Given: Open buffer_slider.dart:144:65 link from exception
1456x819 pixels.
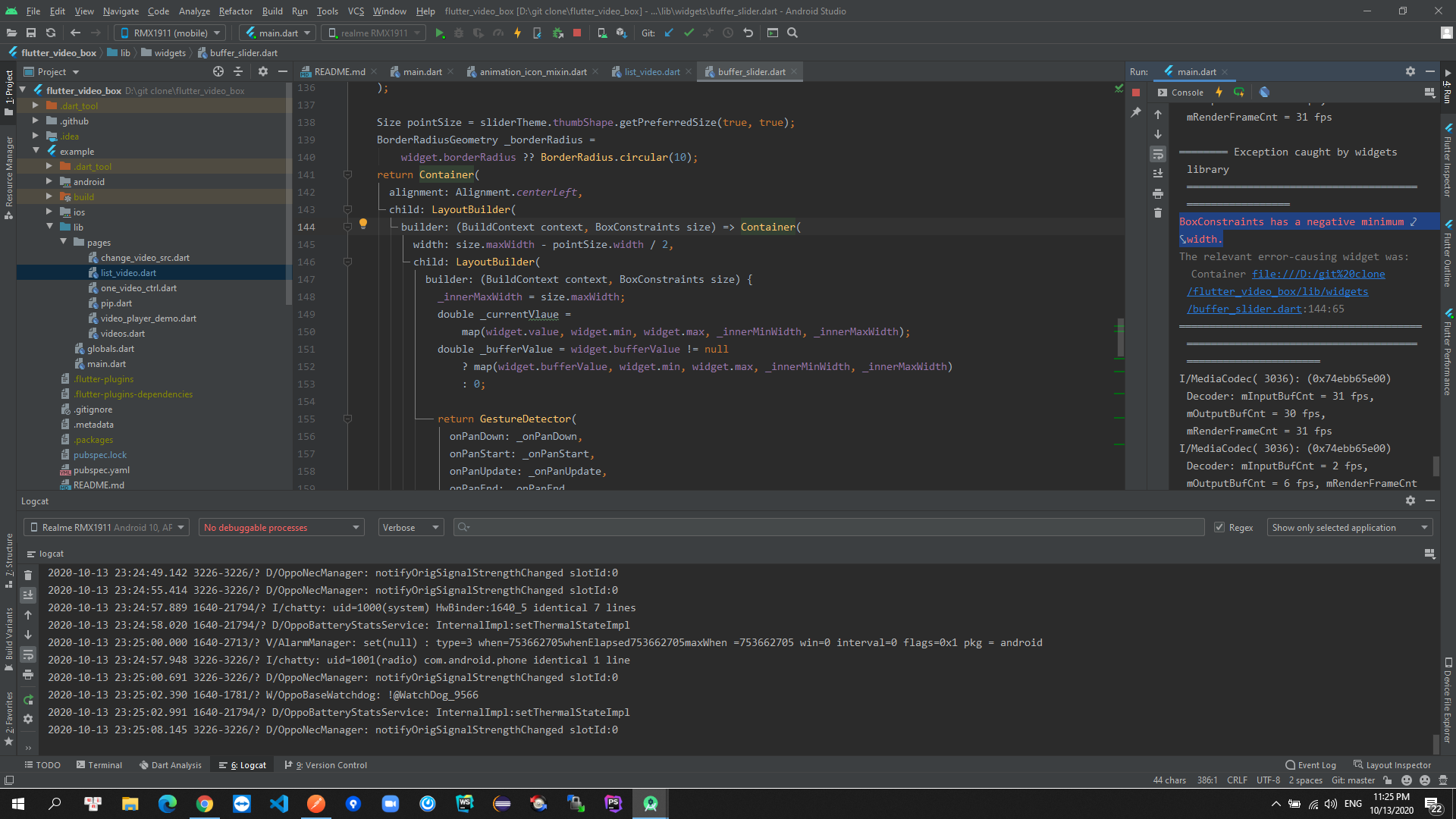Looking at the screenshot, I should pyautogui.click(x=1244, y=309).
